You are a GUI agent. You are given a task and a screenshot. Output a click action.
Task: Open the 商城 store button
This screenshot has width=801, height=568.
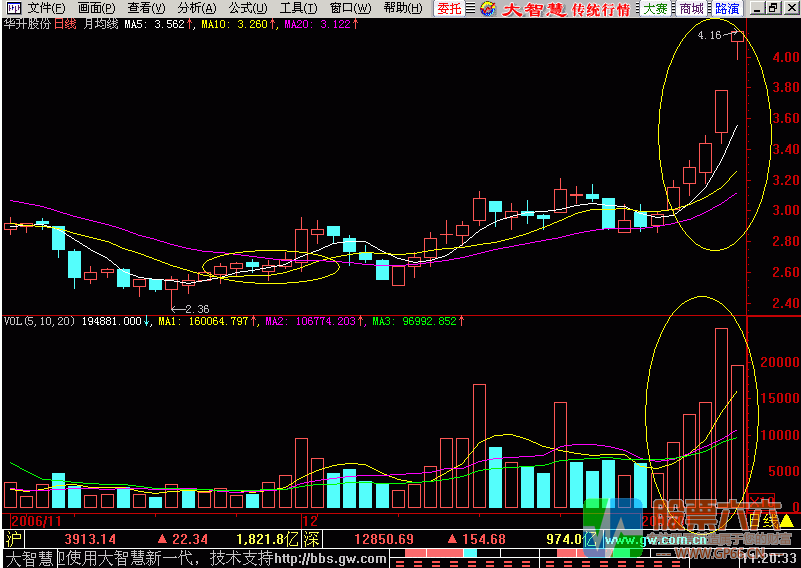point(690,9)
